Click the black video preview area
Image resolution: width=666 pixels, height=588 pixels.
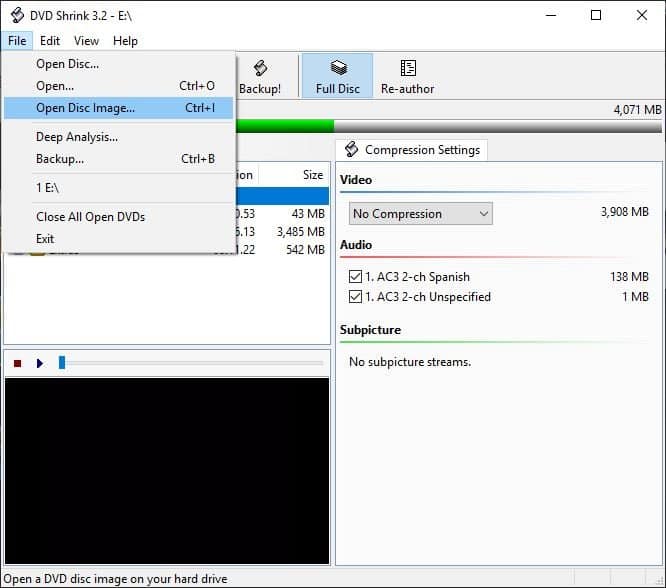coord(167,471)
